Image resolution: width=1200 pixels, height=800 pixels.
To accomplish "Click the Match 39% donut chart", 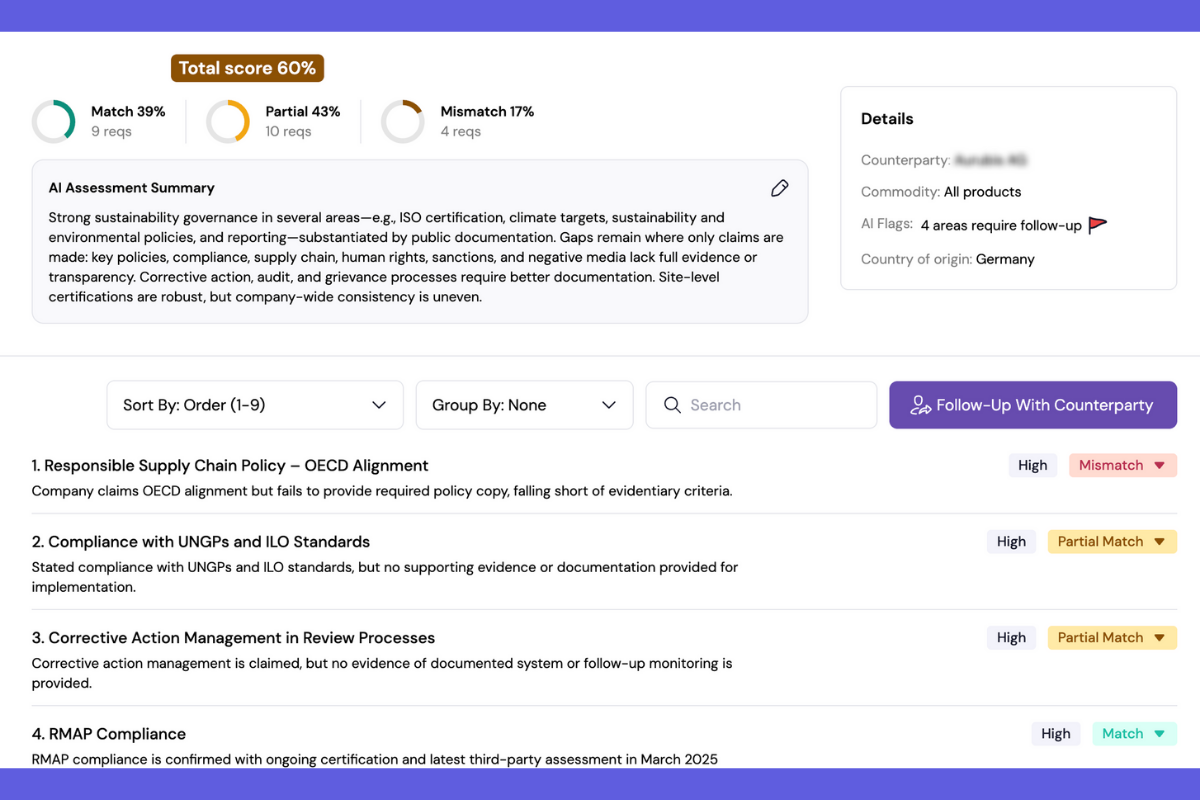I will pos(54,121).
